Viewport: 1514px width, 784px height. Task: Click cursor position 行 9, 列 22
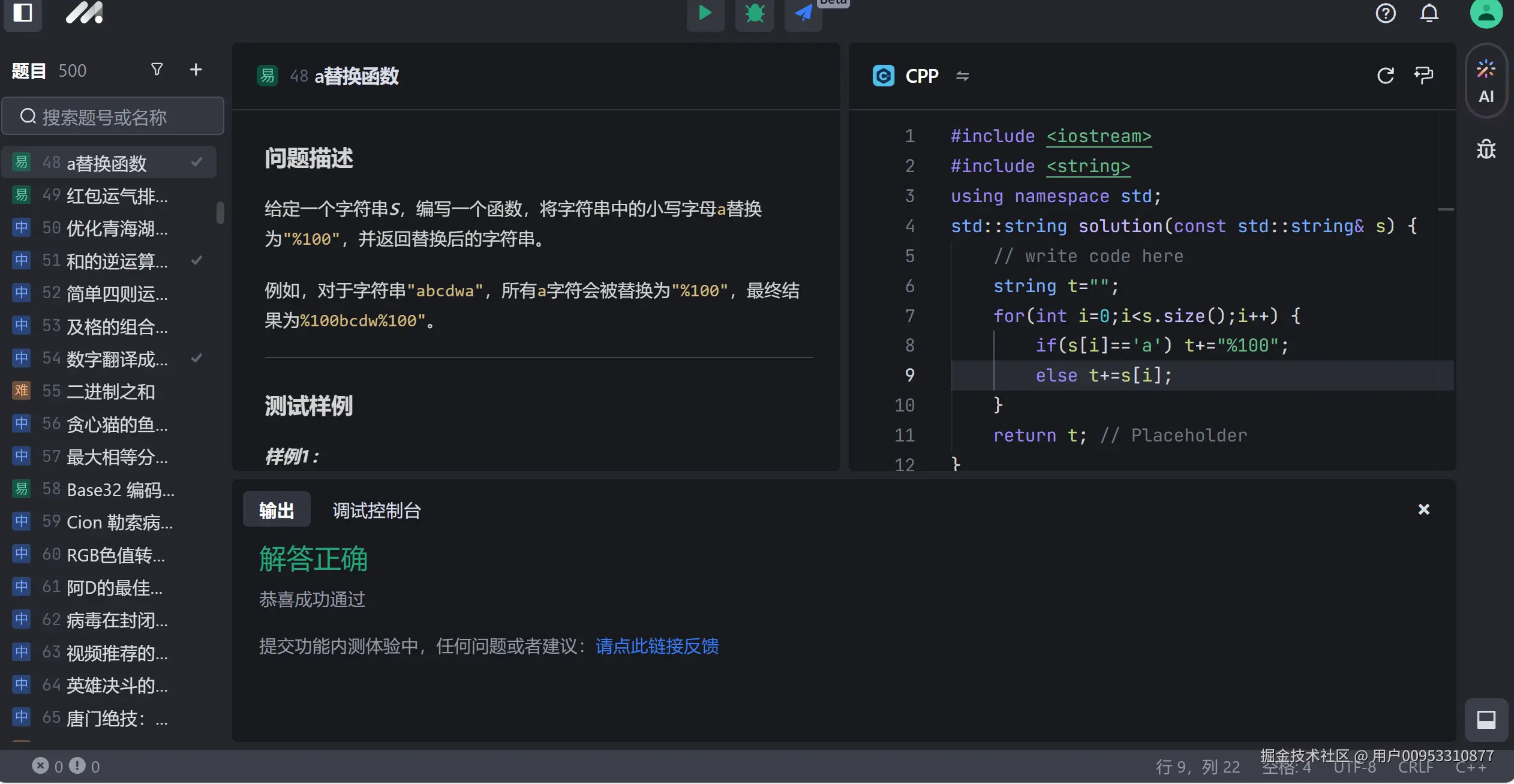click(x=1197, y=767)
